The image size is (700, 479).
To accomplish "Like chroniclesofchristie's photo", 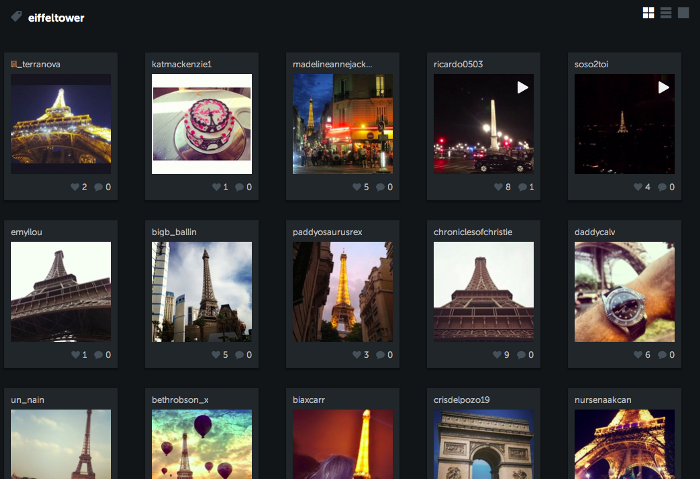I will coord(497,355).
